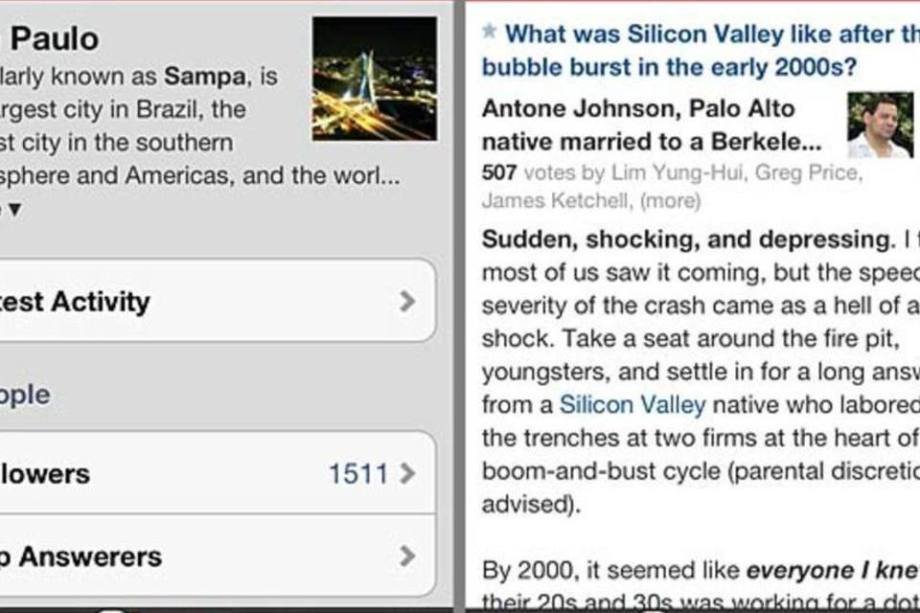Tap the 1511 followers count
Image resolution: width=920 pixels, height=613 pixels.
point(357,474)
